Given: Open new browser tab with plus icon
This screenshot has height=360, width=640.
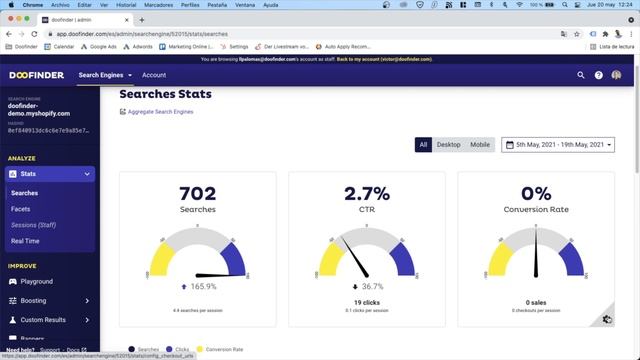Looking at the screenshot, I should click(142, 20).
